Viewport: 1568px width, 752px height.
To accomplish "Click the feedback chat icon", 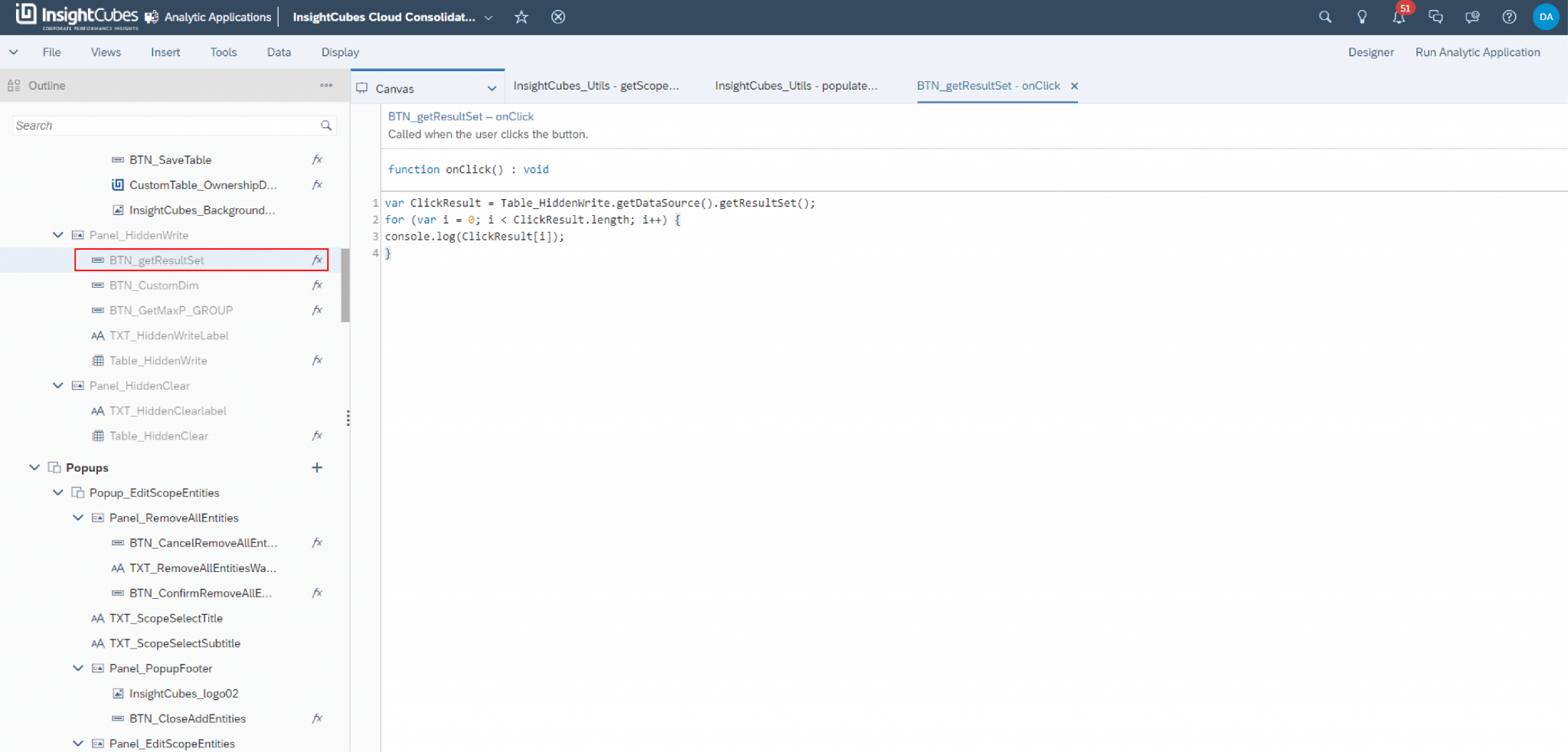I will 1472,16.
